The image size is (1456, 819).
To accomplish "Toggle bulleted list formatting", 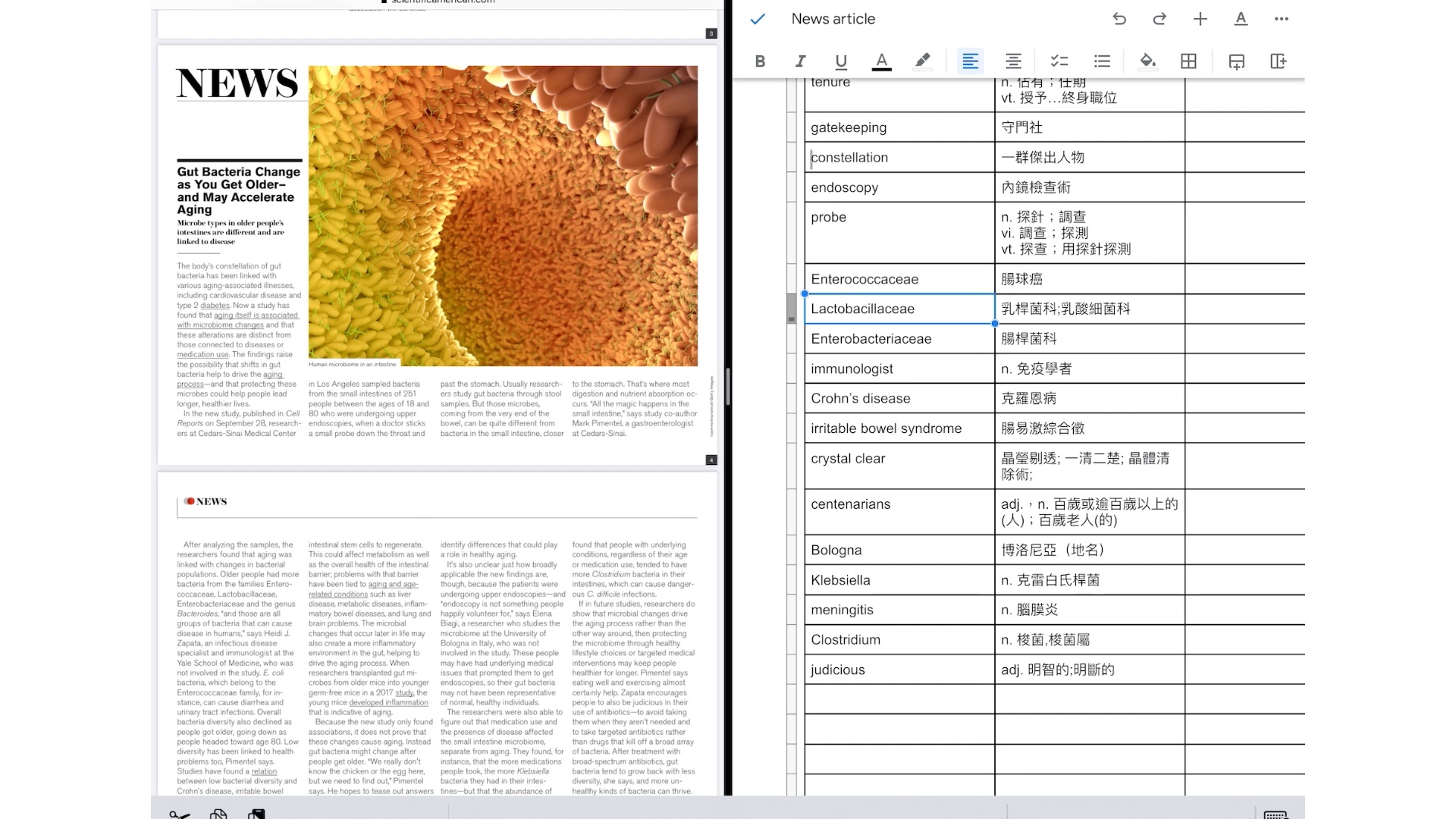I will (x=1103, y=61).
